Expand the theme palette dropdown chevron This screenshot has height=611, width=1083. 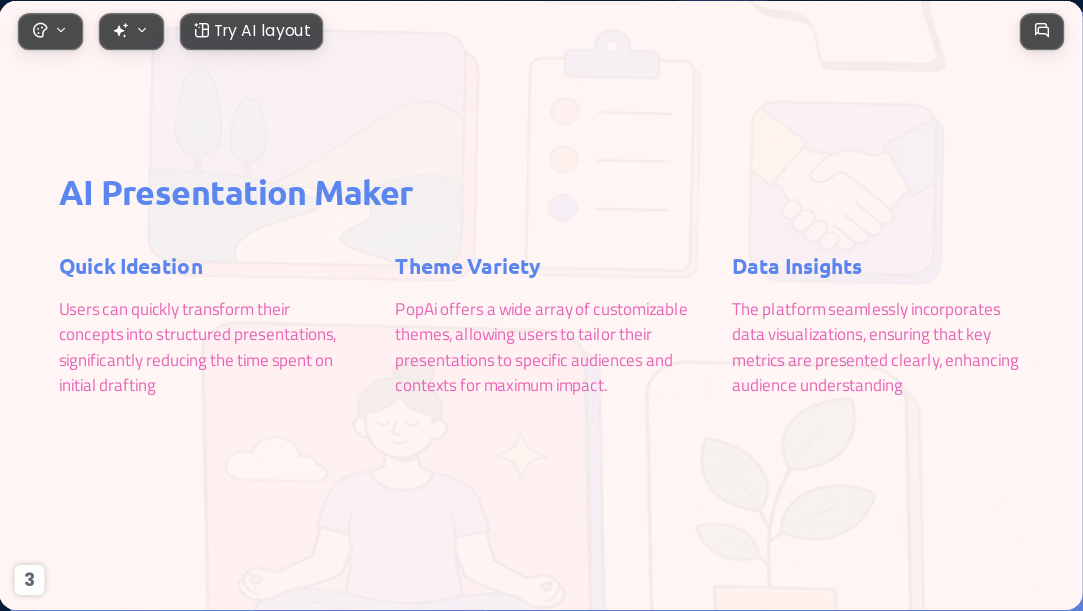(61, 30)
